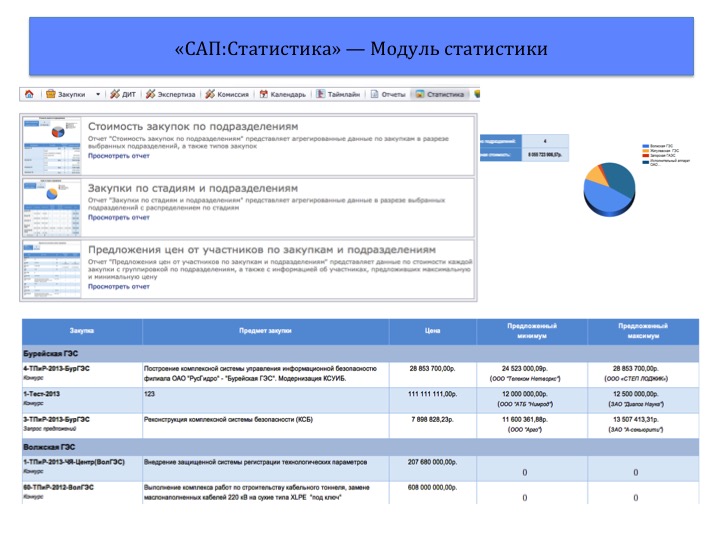Click the ДИТ toolbar icon

pyautogui.click(x=114, y=95)
